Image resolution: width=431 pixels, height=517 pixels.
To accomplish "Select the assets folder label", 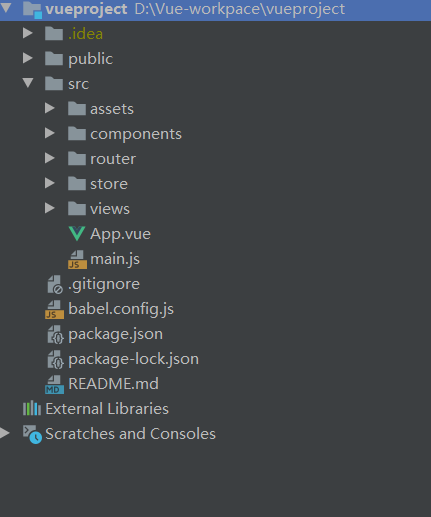I will pyautogui.click(x=112, y=109).
